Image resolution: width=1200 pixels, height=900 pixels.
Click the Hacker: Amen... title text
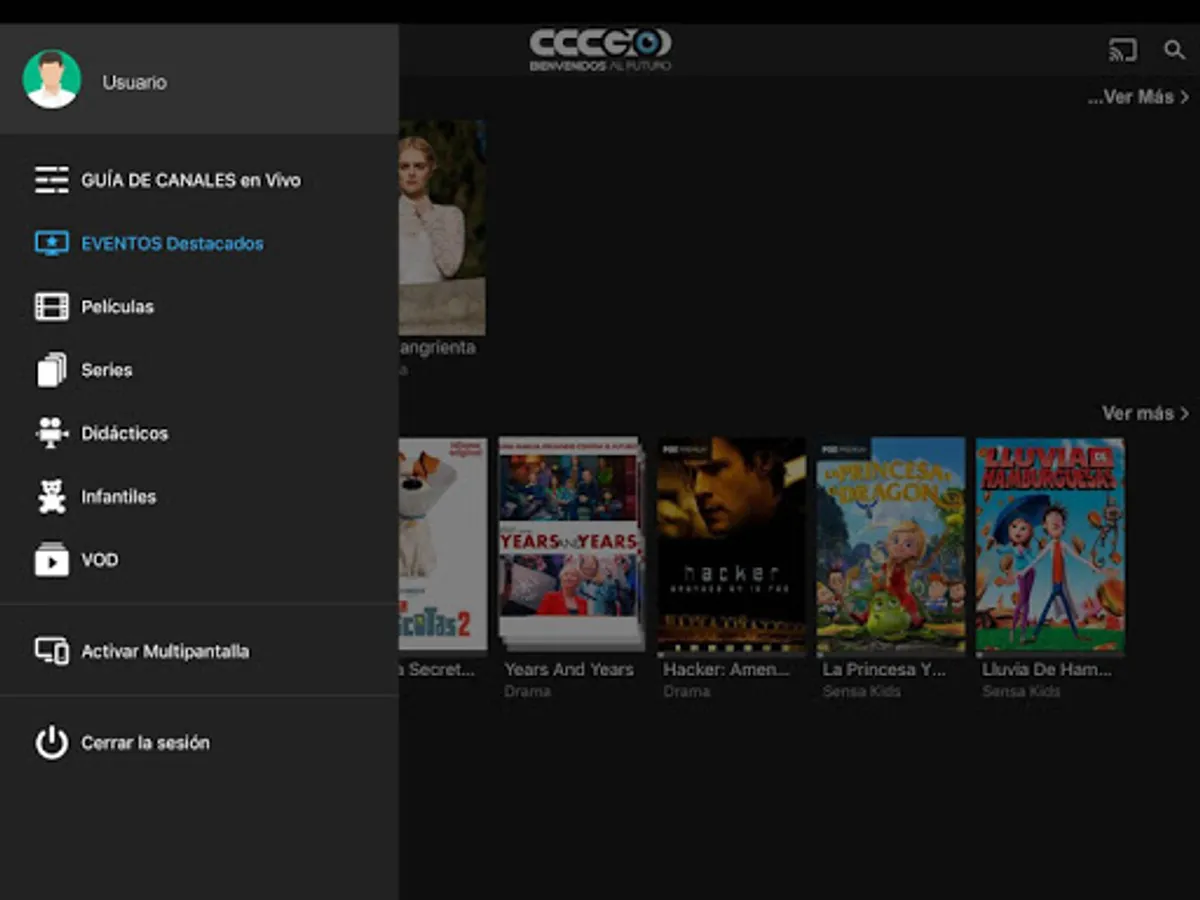point(727,669)
